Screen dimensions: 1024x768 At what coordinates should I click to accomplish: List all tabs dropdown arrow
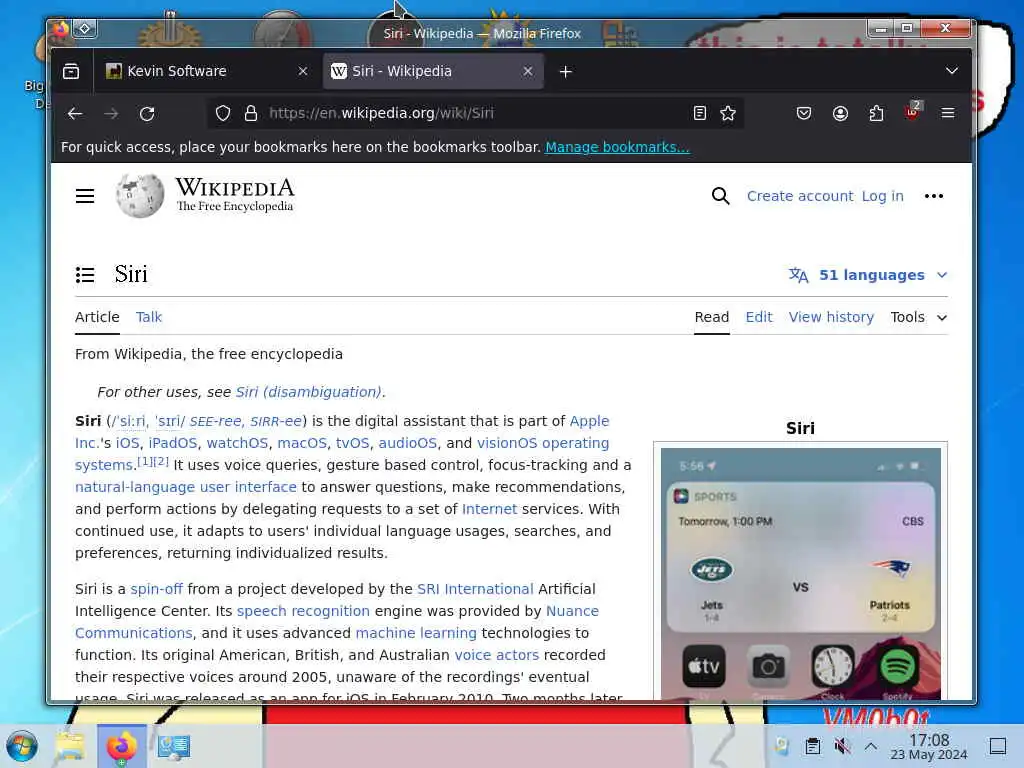(952, 71)
